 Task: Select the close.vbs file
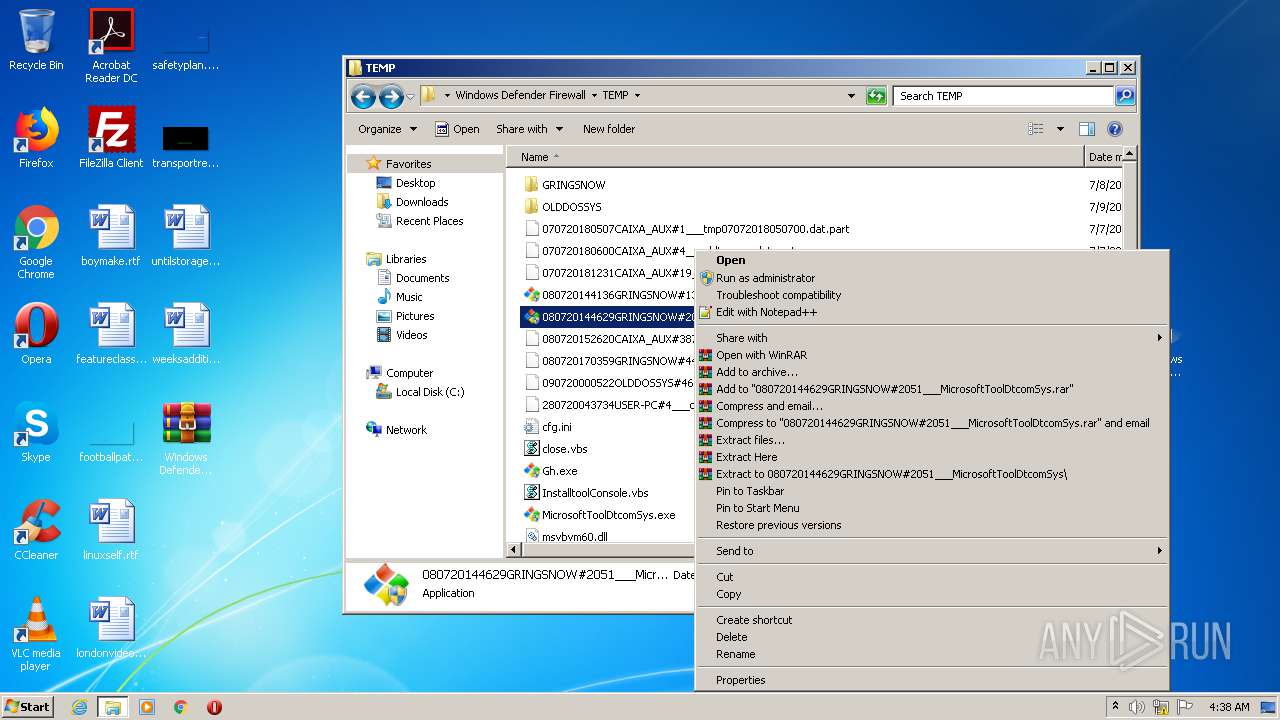555,449
